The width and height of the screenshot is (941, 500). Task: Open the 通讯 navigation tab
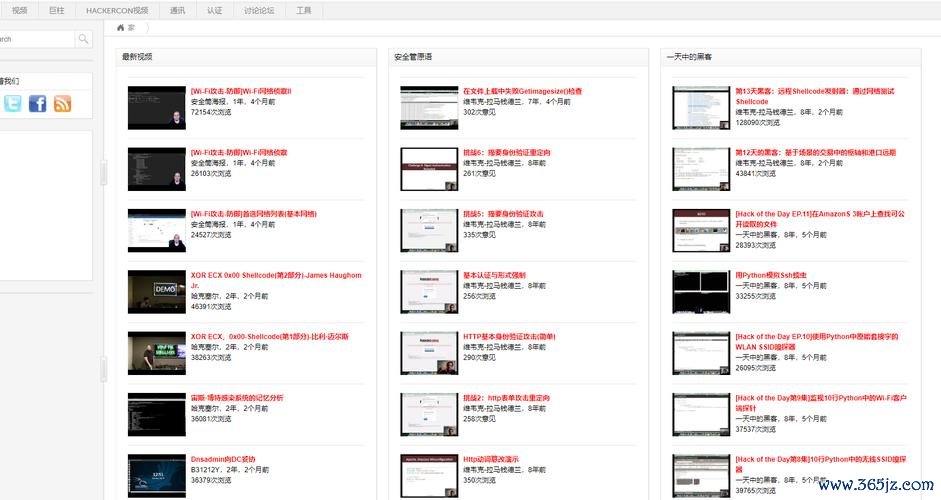pyautogui.click(x=178, y=10)
